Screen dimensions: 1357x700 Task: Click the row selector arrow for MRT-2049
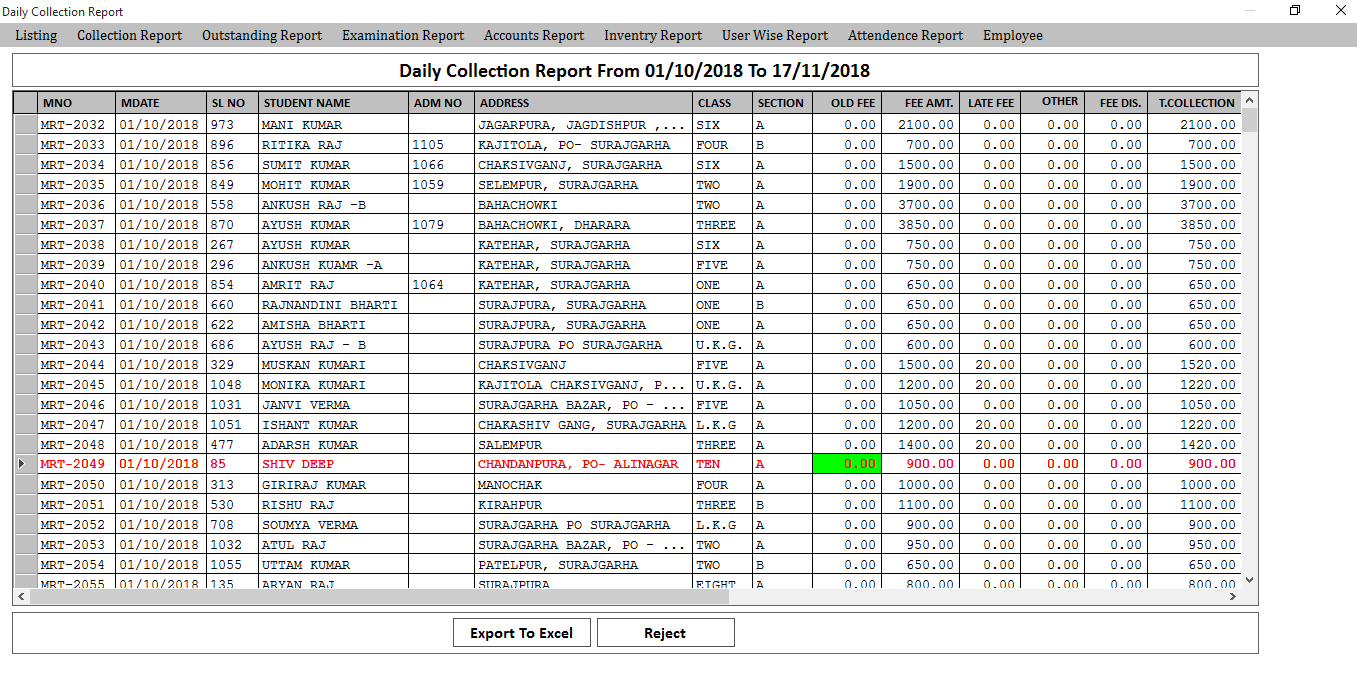point(24,464)
